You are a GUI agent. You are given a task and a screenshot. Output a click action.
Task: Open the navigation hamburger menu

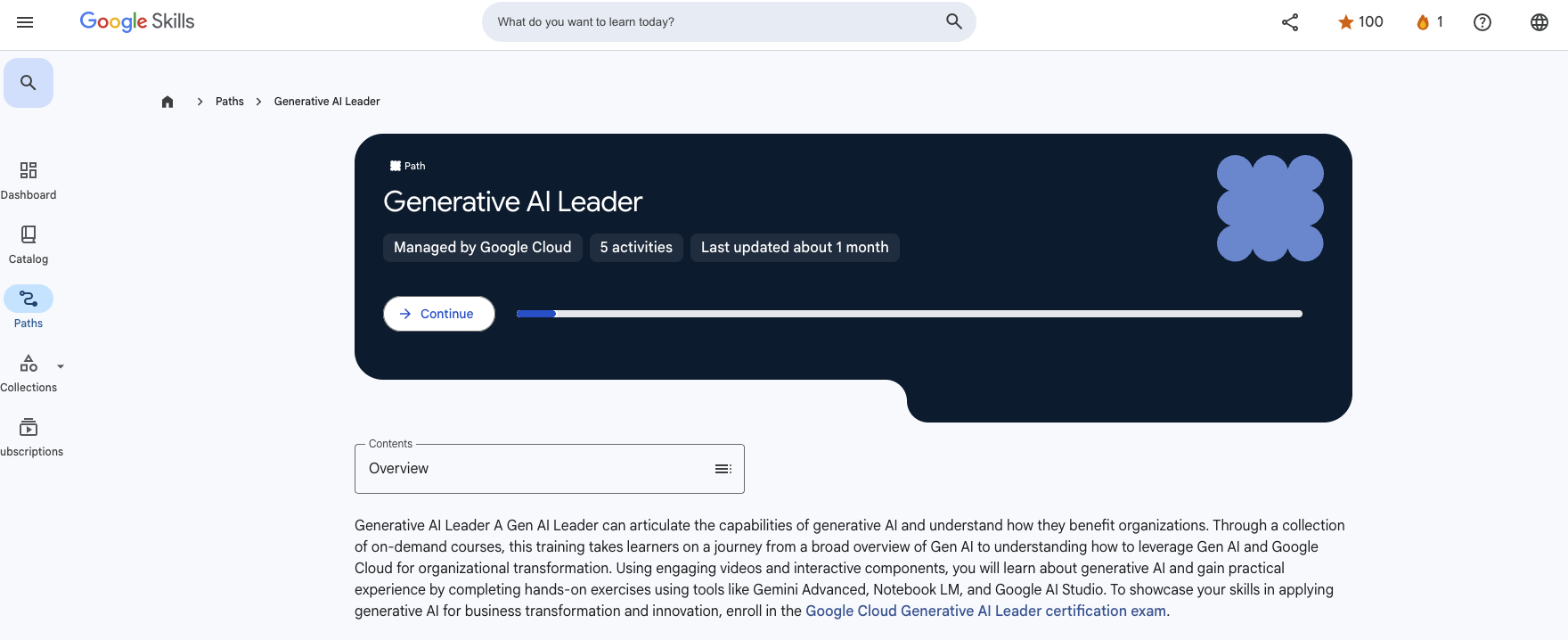click(24, 22)
